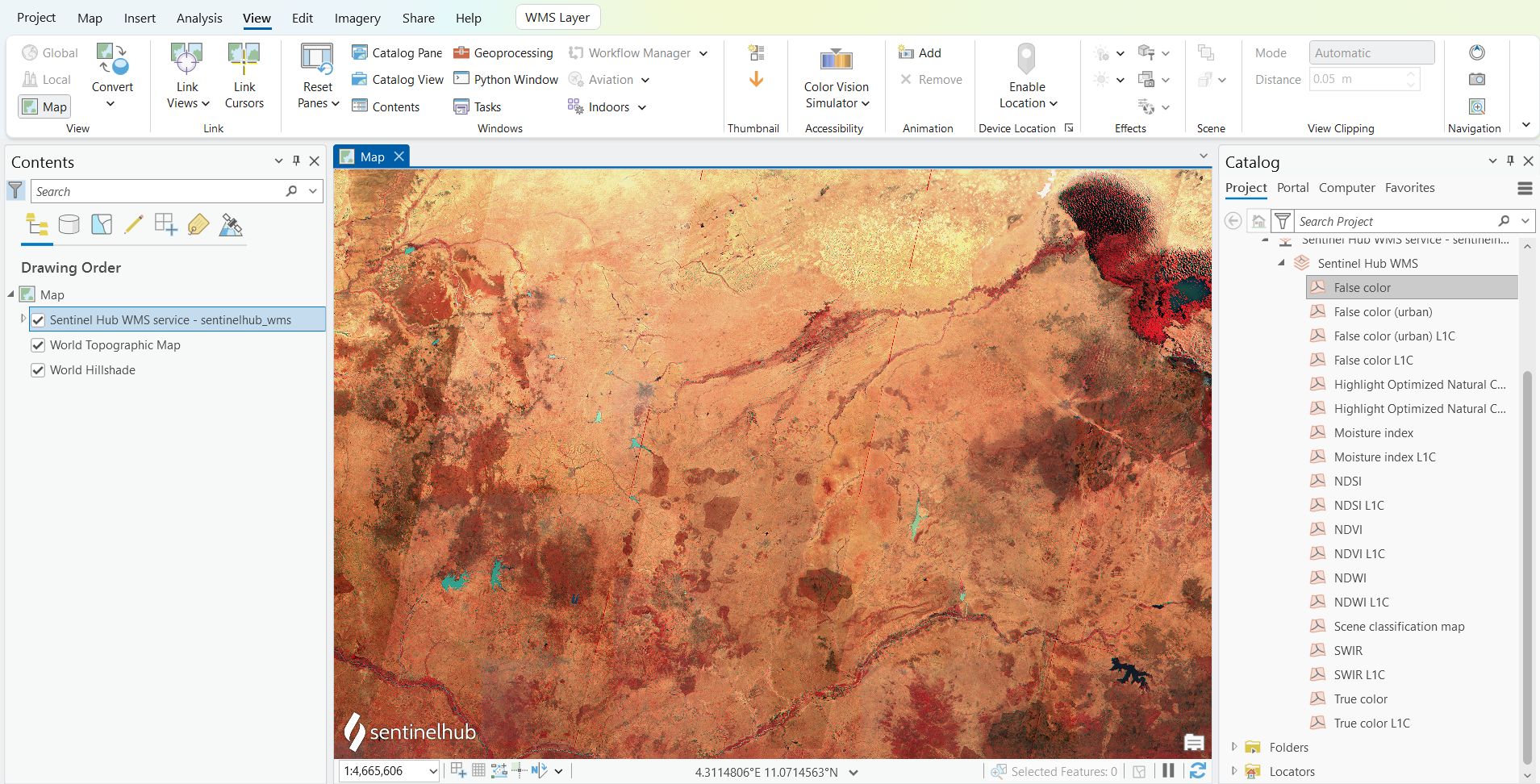Open the Tasks pane
The width and height of the screenshot is (1540, 784).
point(478,106)
